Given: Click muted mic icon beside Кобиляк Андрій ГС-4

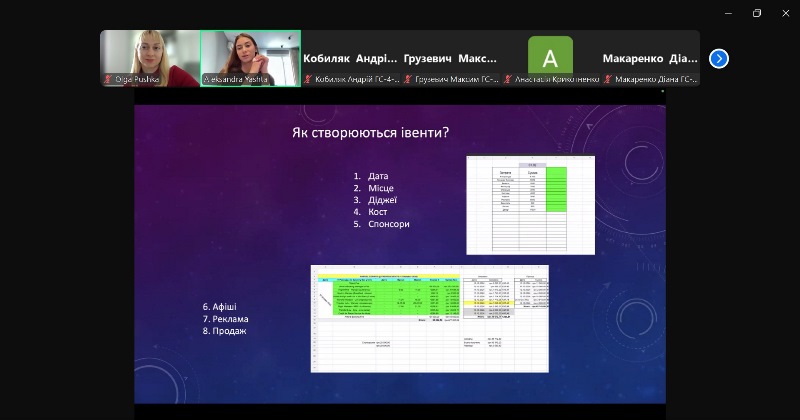Looking at the screenshot, I should point(308,79).
